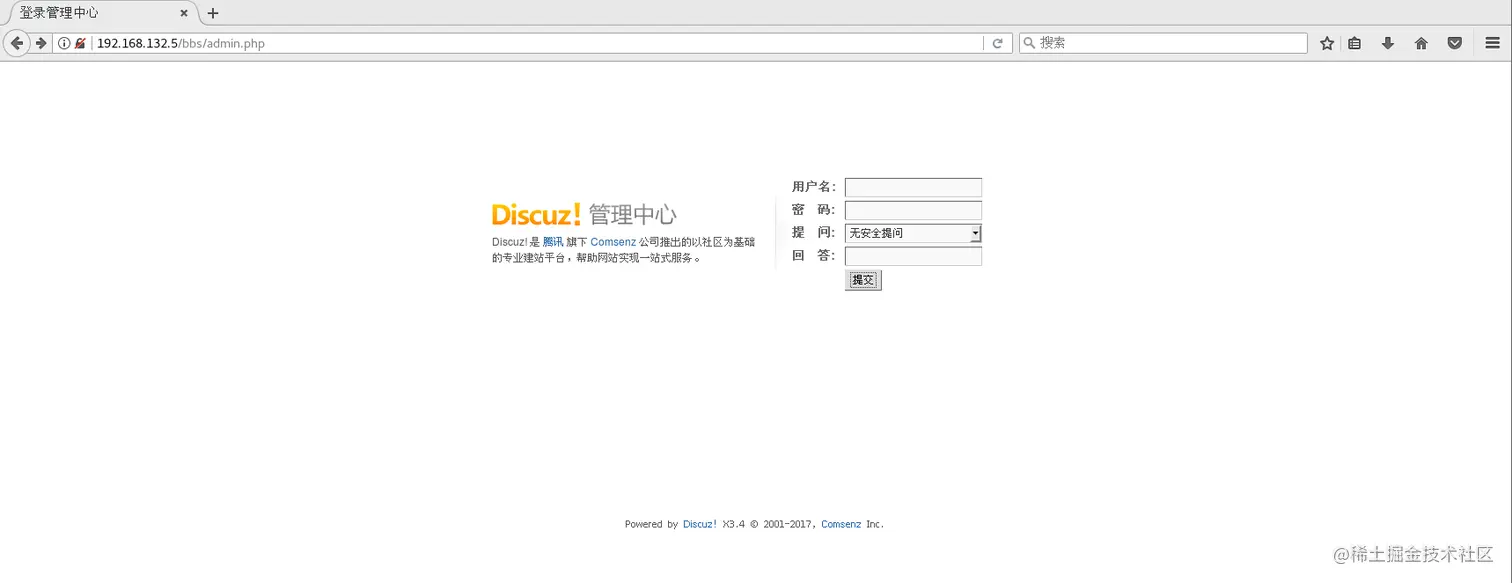Click the search magnifier icon

tap(1029, 44)
